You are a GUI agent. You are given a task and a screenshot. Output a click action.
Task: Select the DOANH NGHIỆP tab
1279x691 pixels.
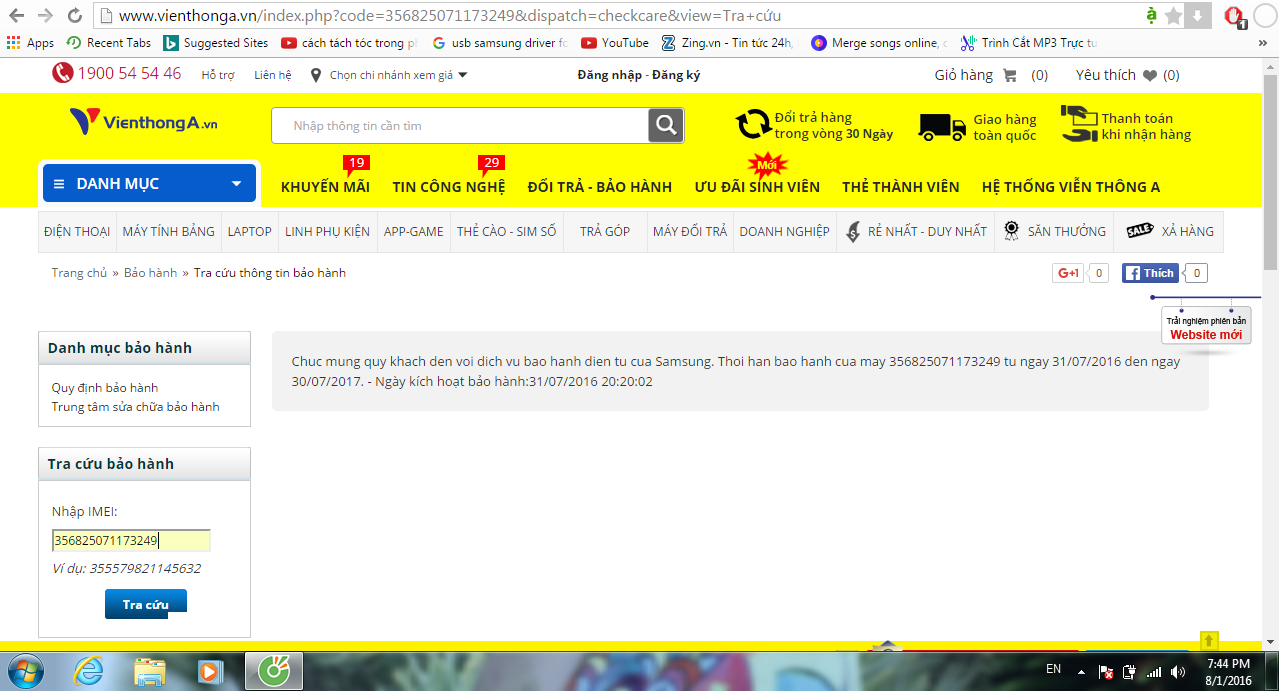click(x=784, y=231)
